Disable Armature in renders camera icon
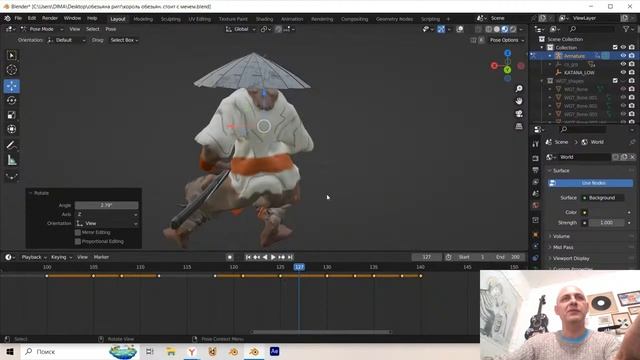 632,56
